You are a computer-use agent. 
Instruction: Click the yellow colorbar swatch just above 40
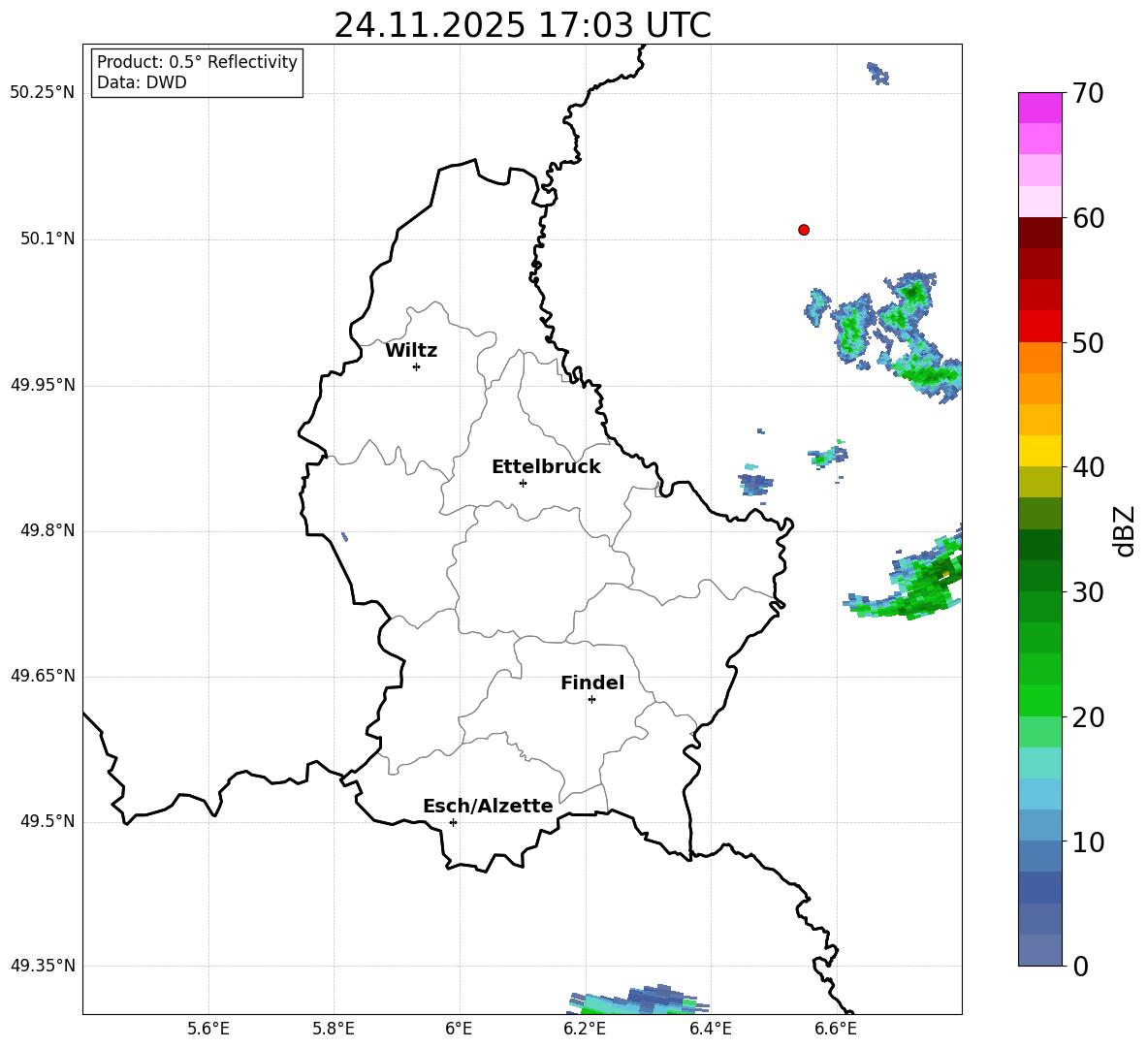[1040, 451]
